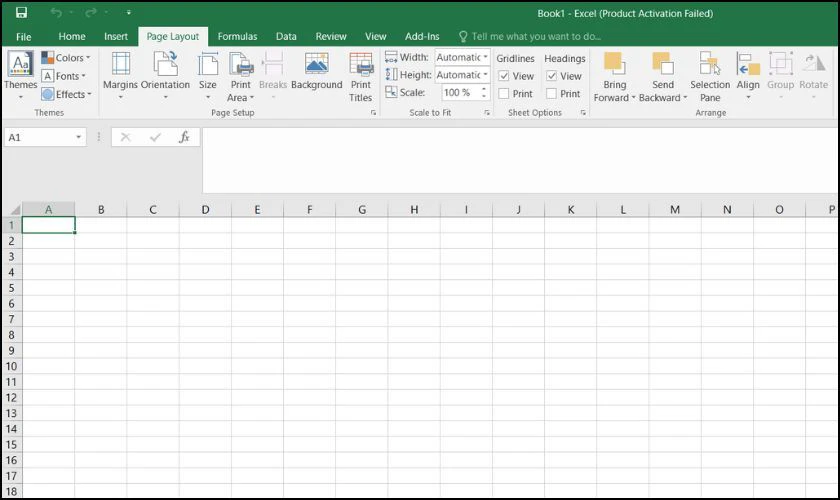Switch to the Insert tab
This screenshot has height=500, width=840.
[x=116, y=36]
